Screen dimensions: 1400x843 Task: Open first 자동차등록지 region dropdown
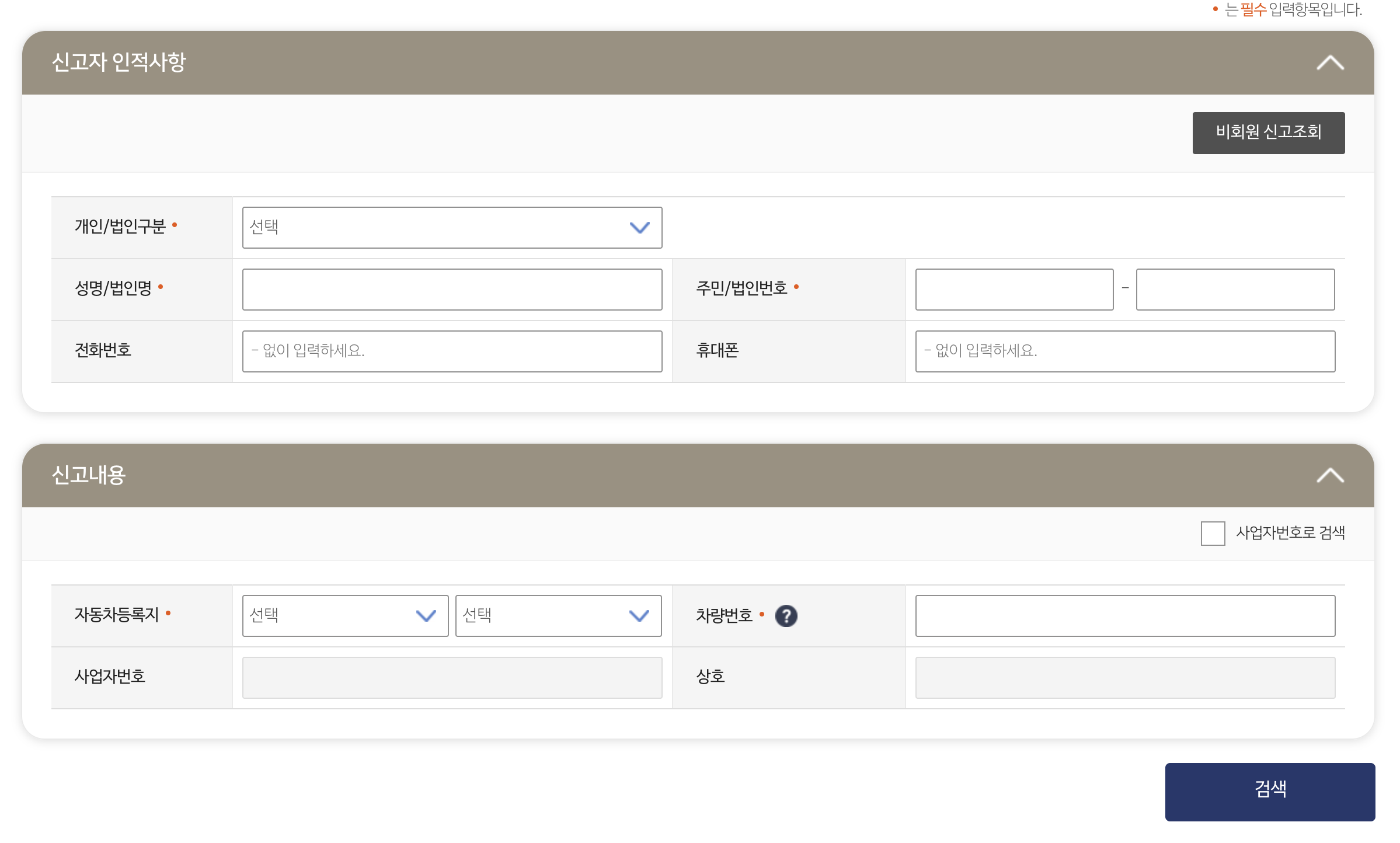click(345, 616)
